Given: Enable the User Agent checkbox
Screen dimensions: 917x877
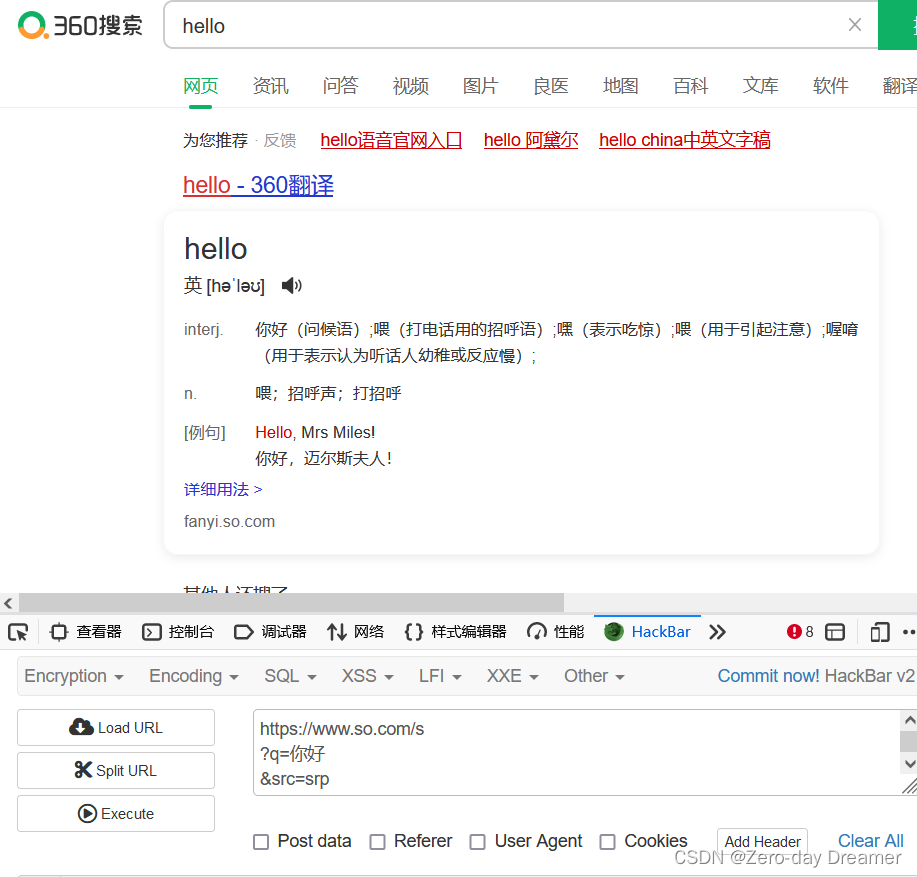Looking at the screenshot, I should [x=478, y=842].
